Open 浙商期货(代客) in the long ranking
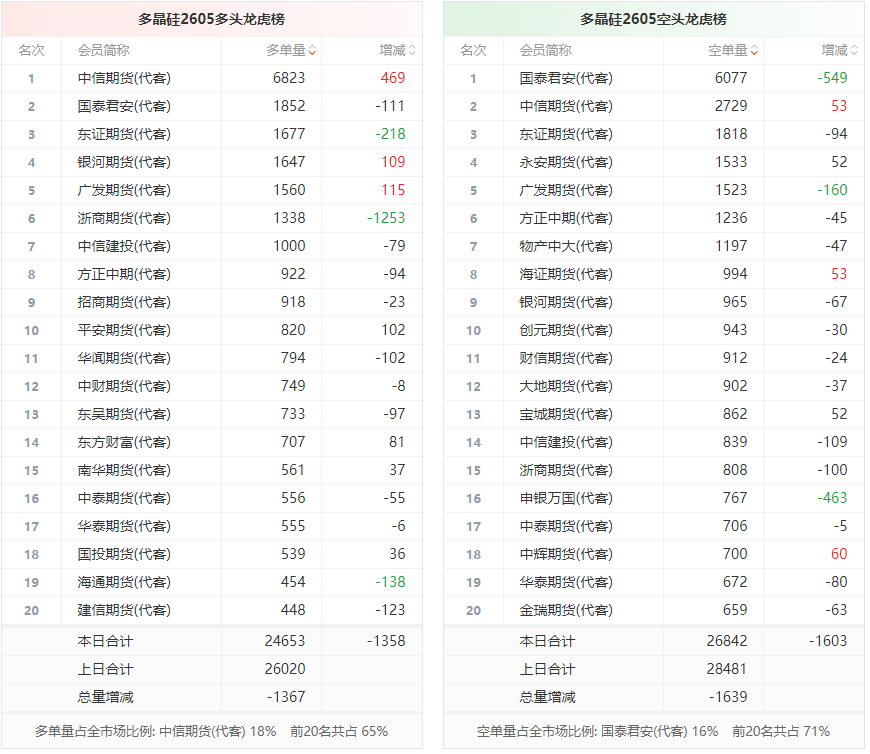 123,218
